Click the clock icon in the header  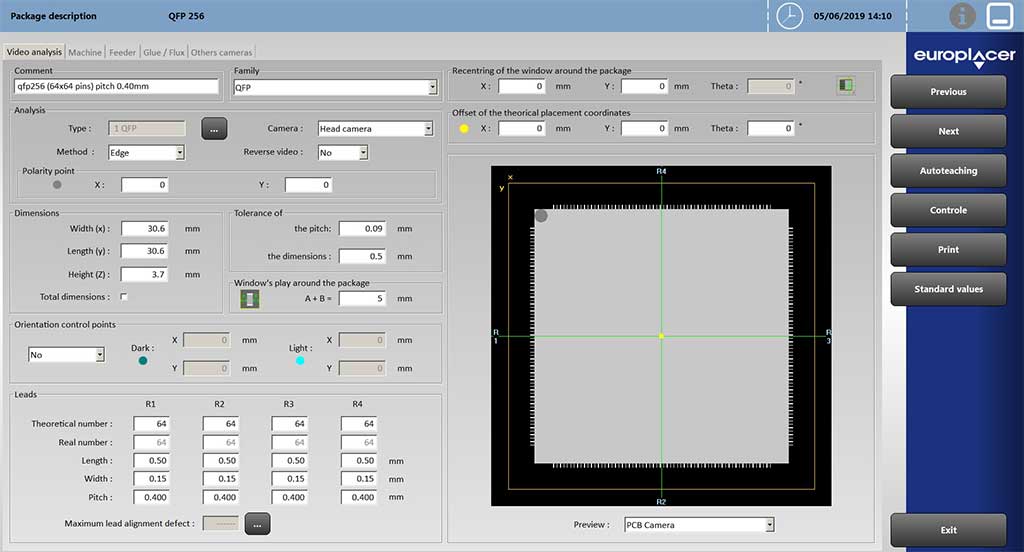pyautogui.click(x=790, y=16)
